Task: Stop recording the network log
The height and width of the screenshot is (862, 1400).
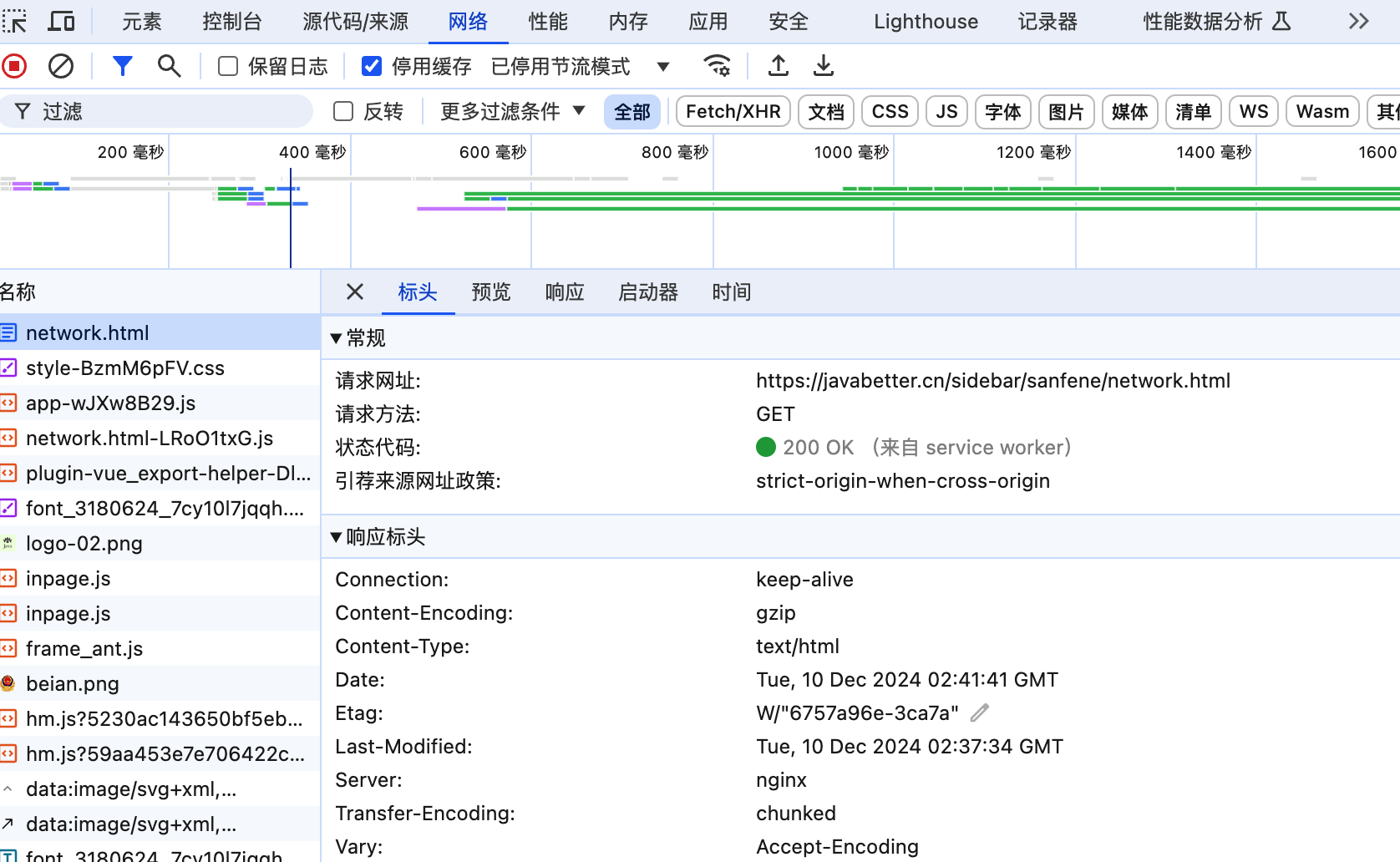Action: point(14,65)
